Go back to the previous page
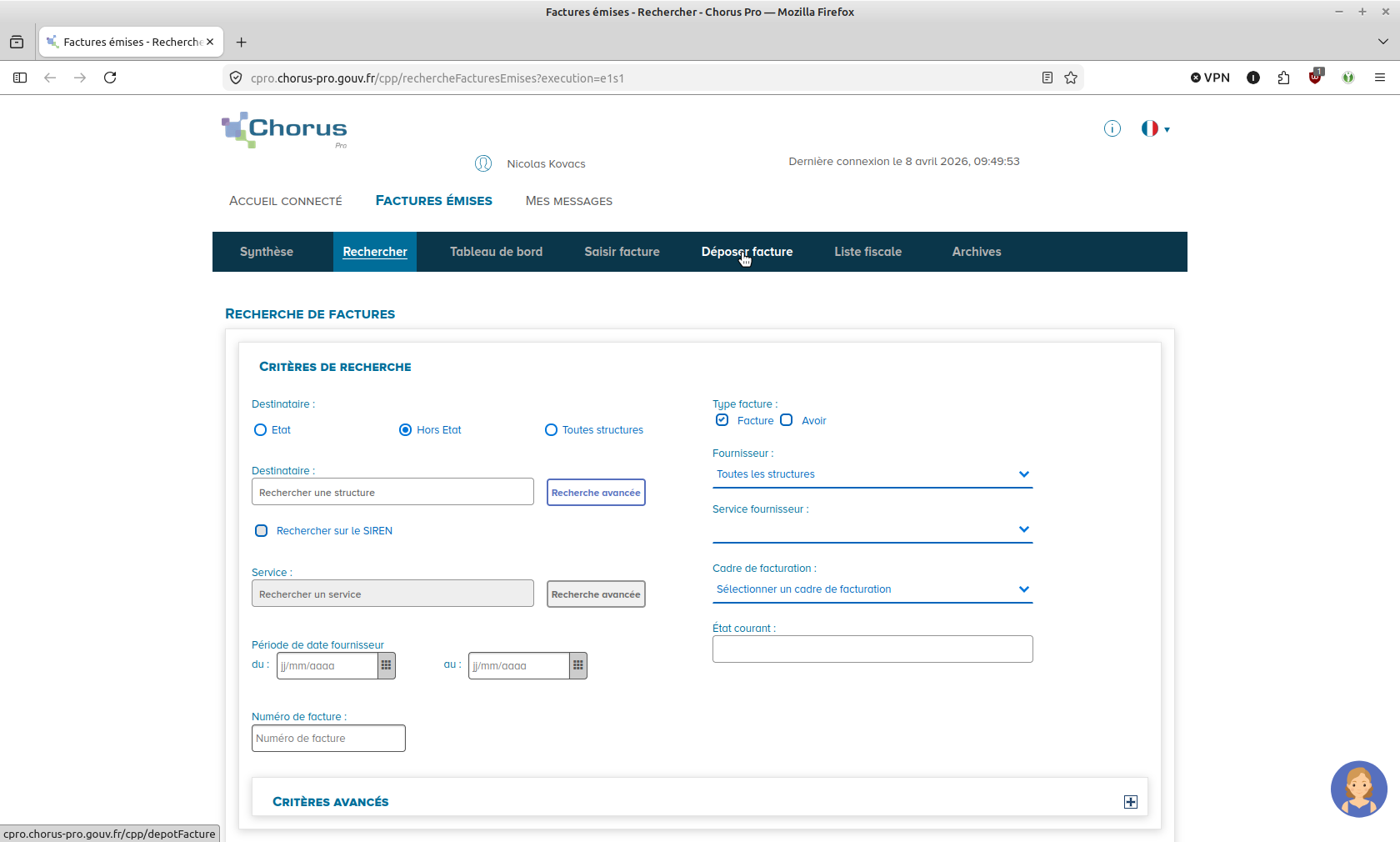The image size is (1400, 842). (x=50, y=78)
